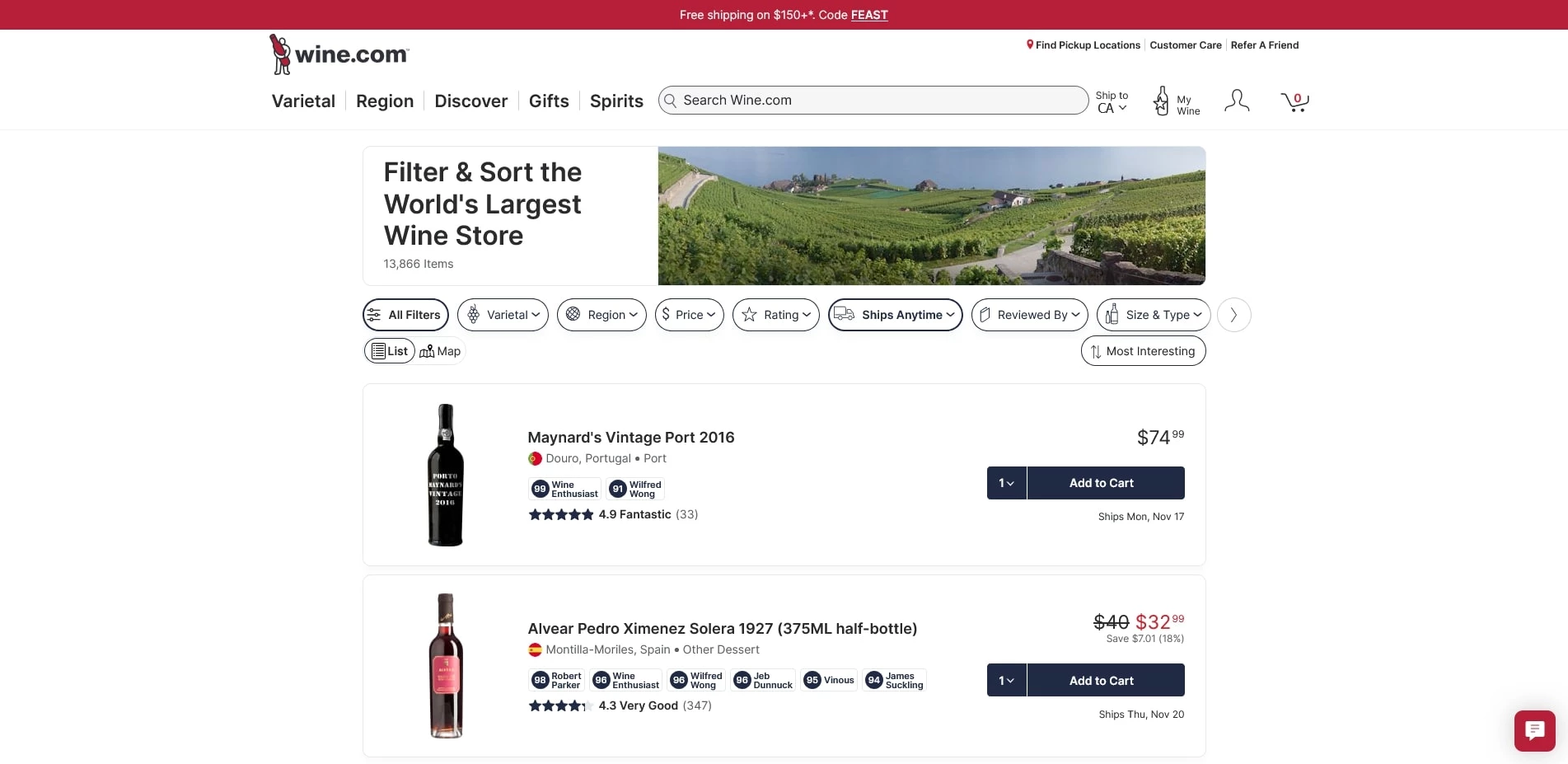Open the account profile icon

pyautogui.click(x=1237, y=100)
